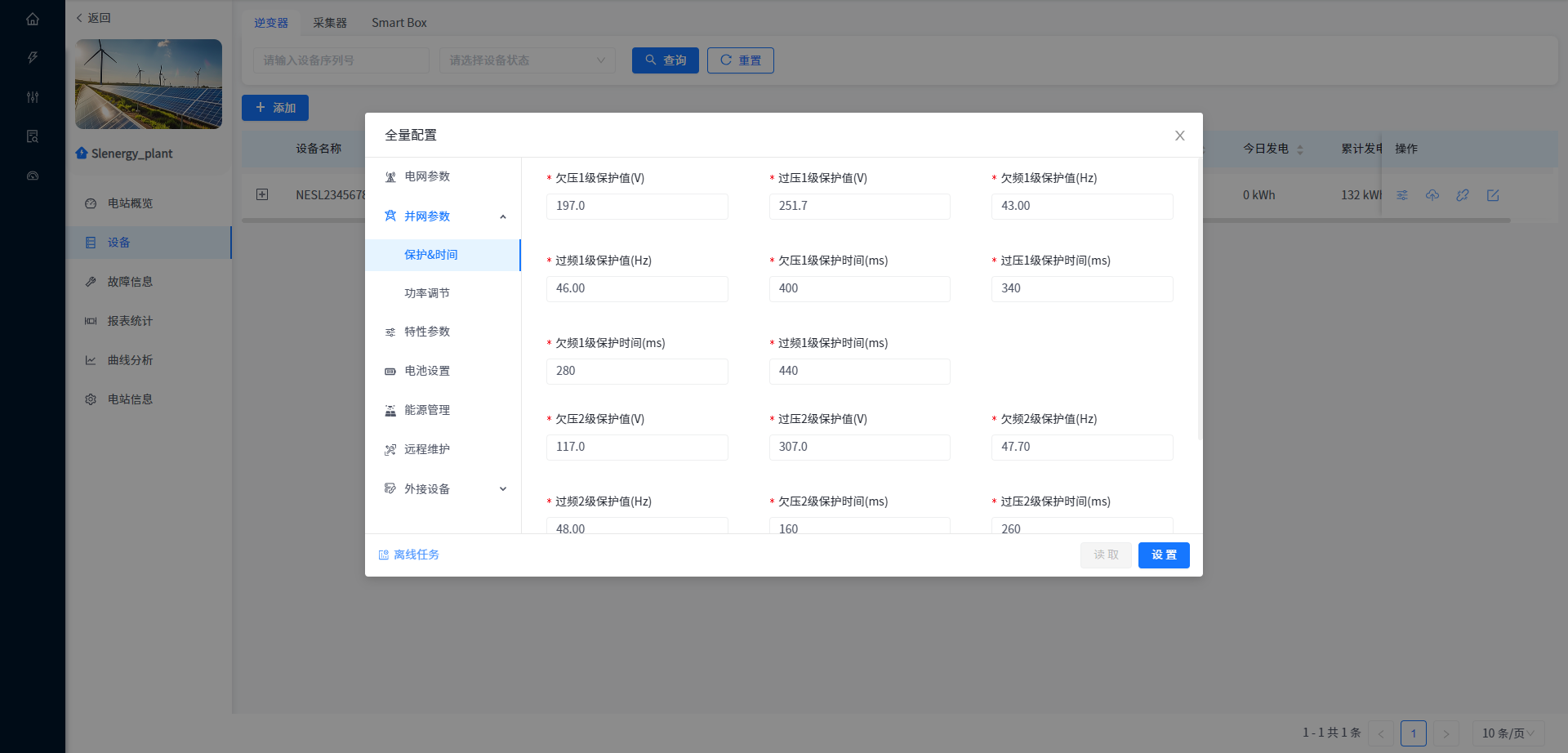The width and height of the screenshot is (1568, 753).
Task: Click the 设置 button in dialog
Action: [1163, 555]
